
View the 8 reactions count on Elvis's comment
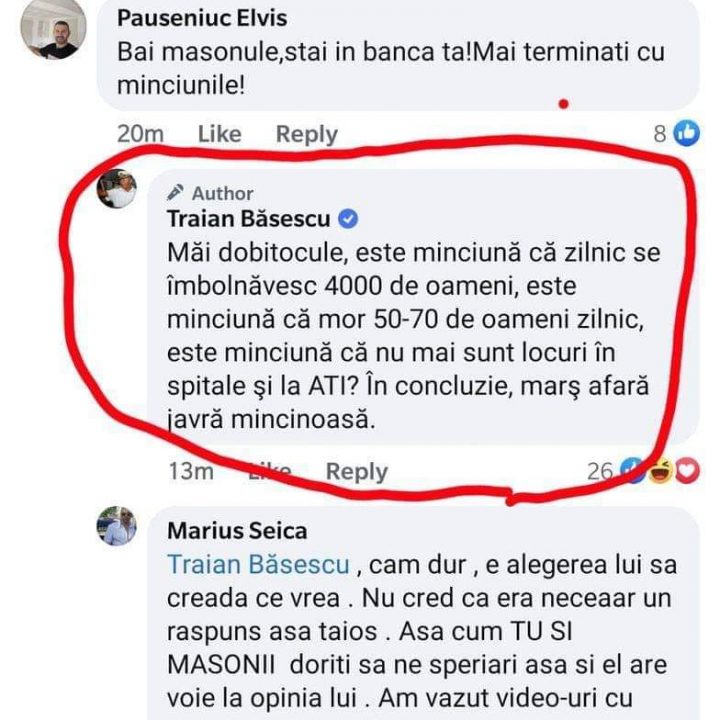(x=660, y=133)
